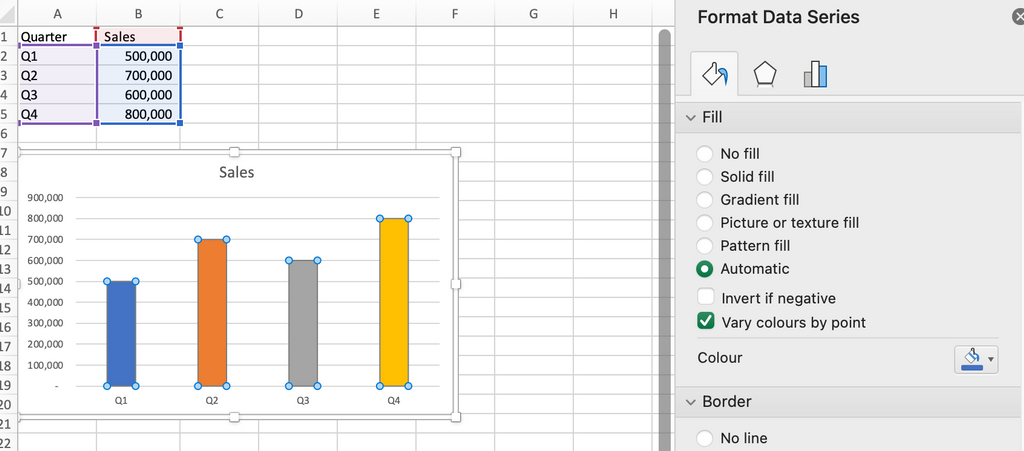Click the 900,000 axis label
Image resolution: width=1024 pixels, height=451 pixels.
coord(45,198)
